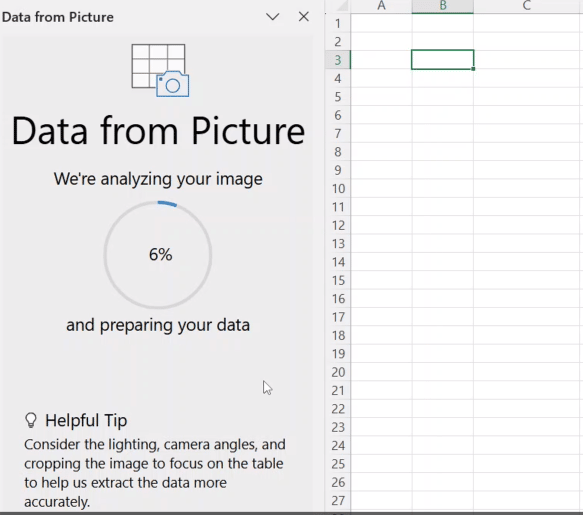This screenshot has height=515, width=583.
Task: Select row 11 header
Action: coord(338,207)
